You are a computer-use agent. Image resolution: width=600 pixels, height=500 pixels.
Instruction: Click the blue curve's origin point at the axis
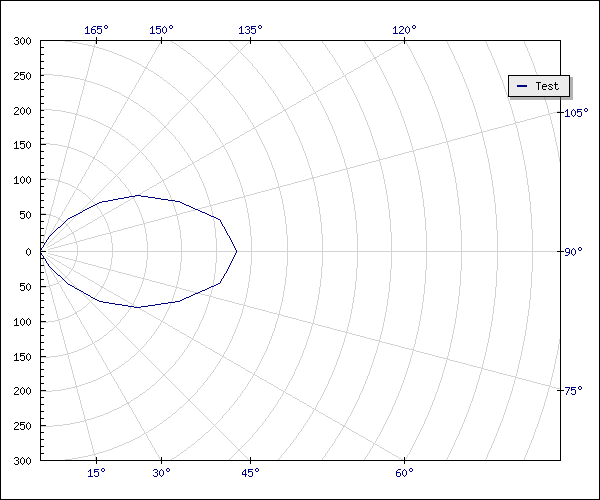(x=42, y=251)
